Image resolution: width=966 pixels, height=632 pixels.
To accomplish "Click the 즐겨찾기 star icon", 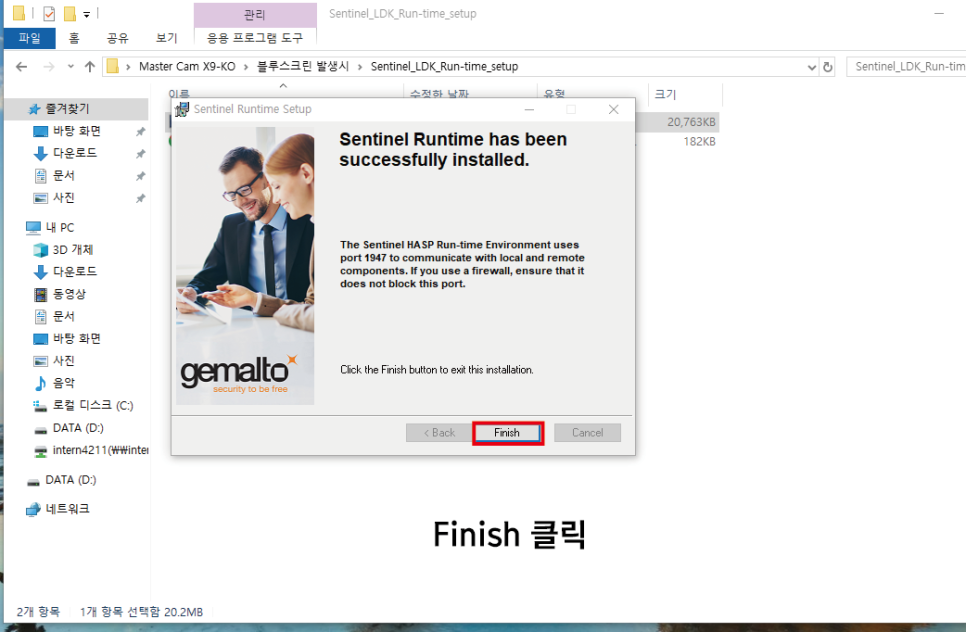I will tap(34, 109).
